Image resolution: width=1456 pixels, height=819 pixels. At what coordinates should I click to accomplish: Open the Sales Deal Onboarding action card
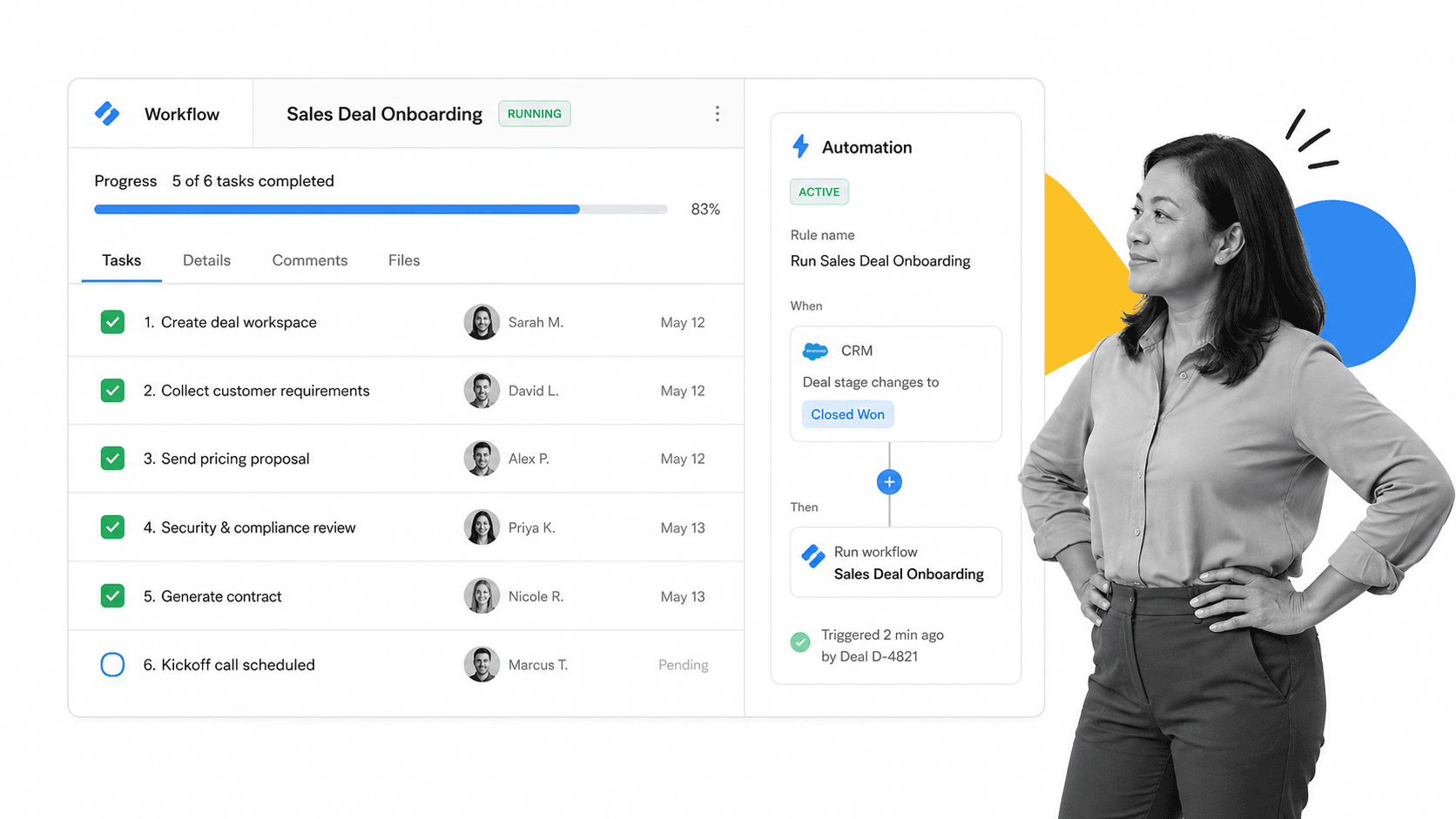pos(896,562)
